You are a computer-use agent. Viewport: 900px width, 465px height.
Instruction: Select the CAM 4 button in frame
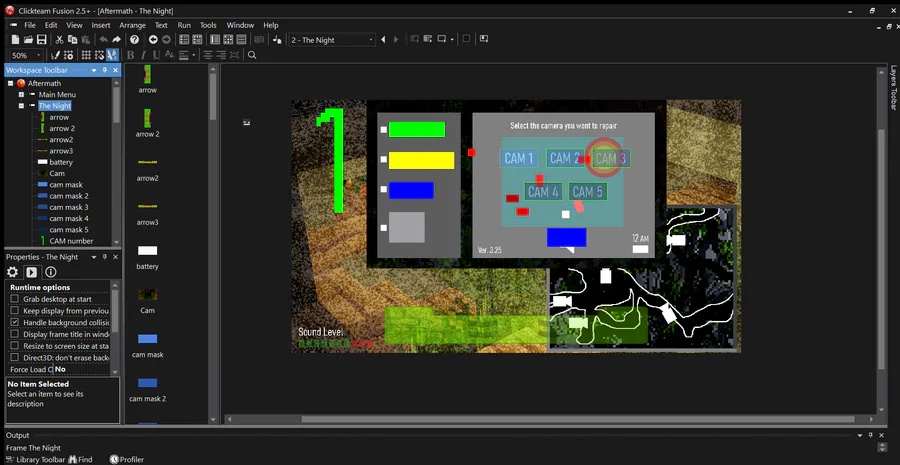[543, 192]
